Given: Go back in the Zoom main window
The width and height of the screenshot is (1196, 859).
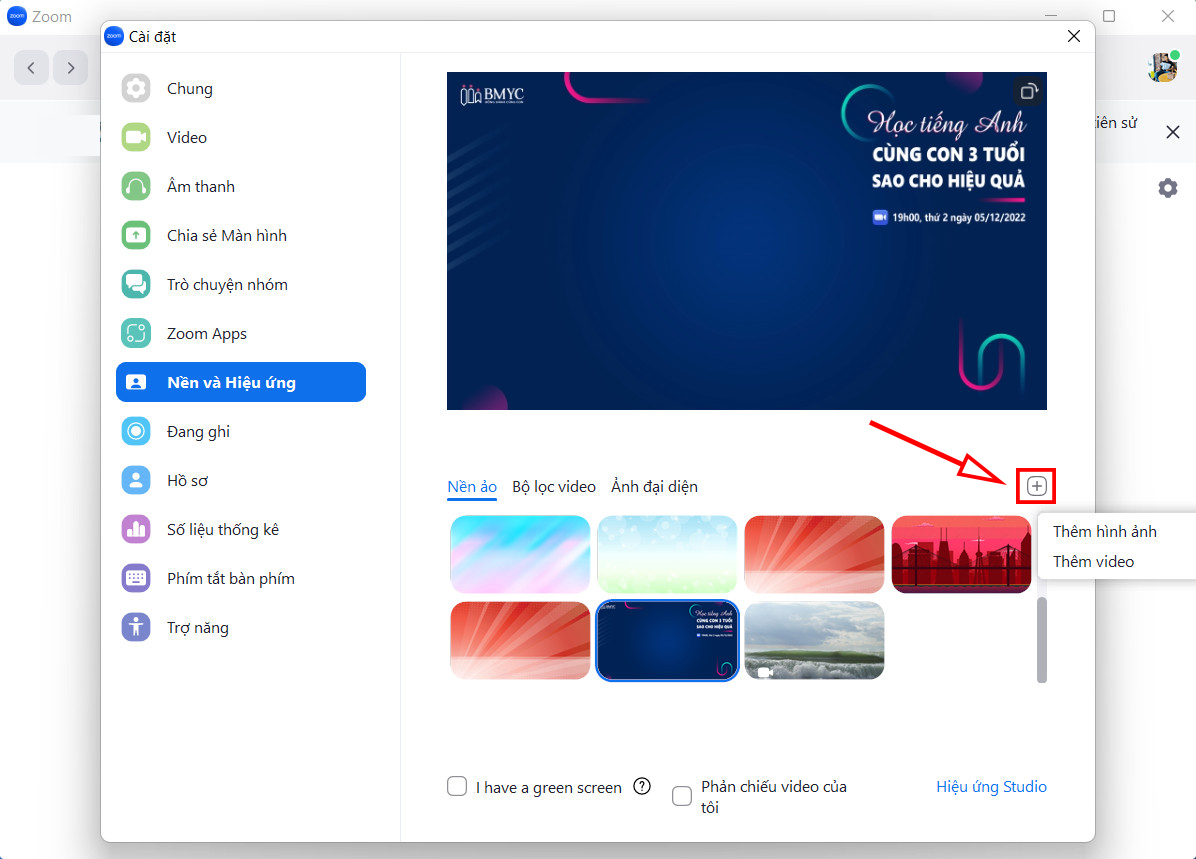Looking at the screenshot, I should tap(31, 68).
